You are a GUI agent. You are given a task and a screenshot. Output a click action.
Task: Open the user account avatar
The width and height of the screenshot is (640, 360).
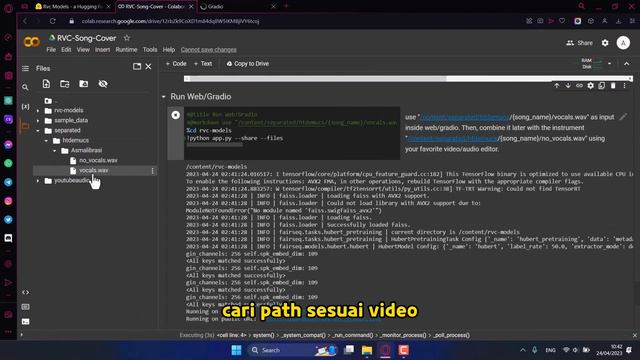coord(623,43)
